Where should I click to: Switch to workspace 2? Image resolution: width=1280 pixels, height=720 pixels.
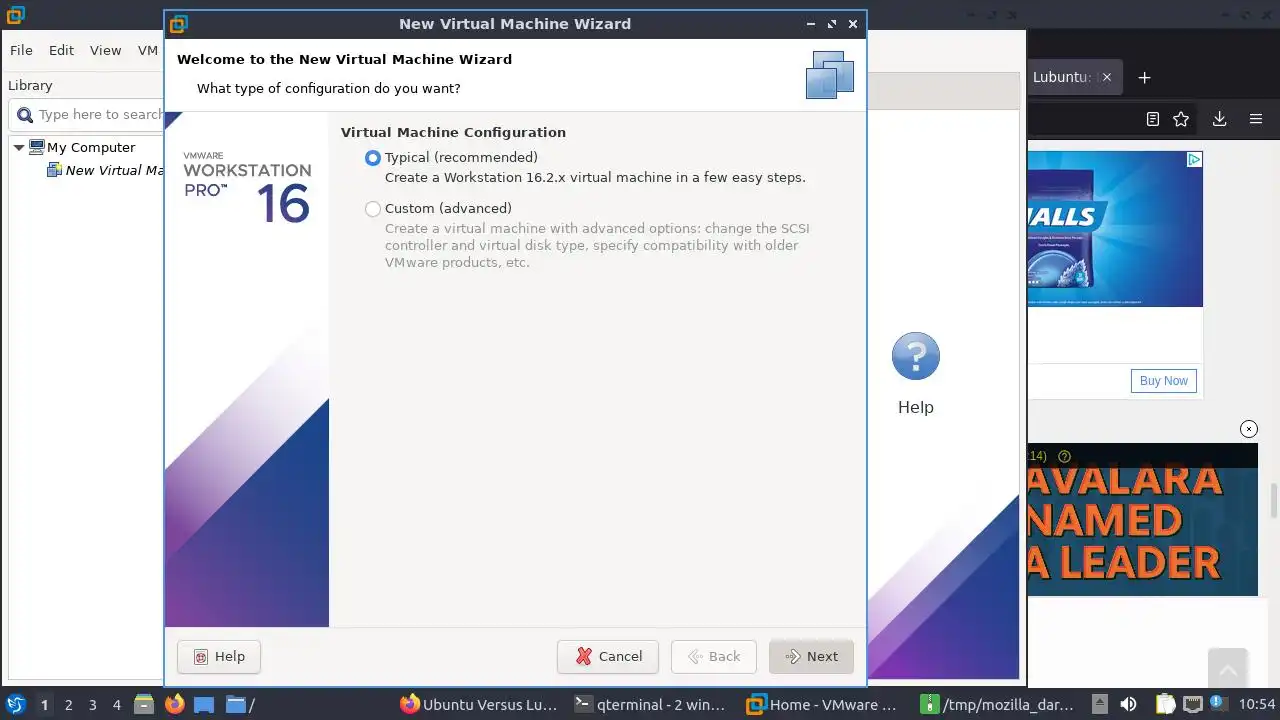click(68, 705)
